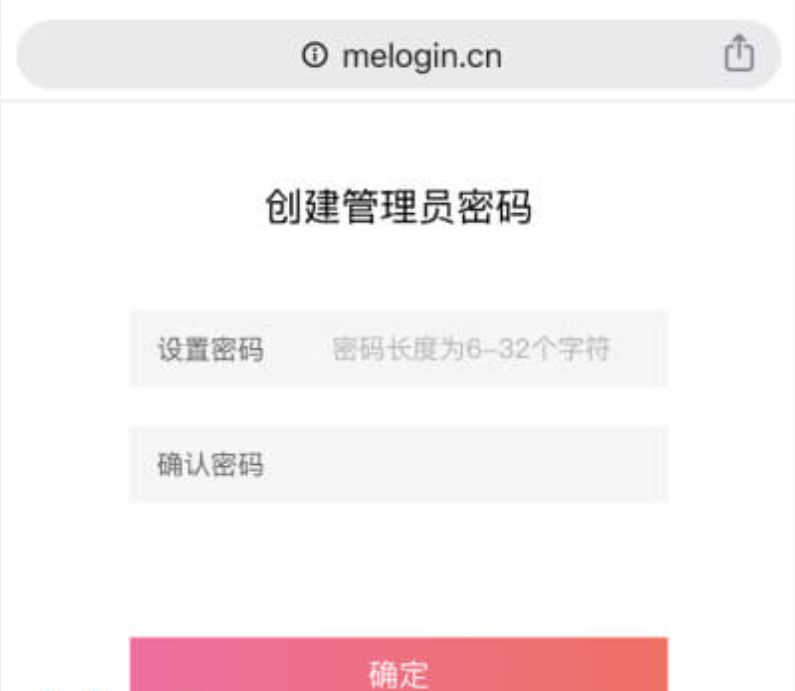Screen dimensions: 795x691
Task: Focus the 设置密码 password field
Action: pos(399,349)
